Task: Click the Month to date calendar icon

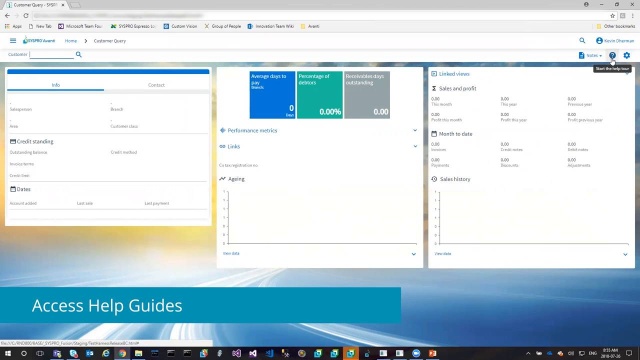Action: click(x=434, y=133)
